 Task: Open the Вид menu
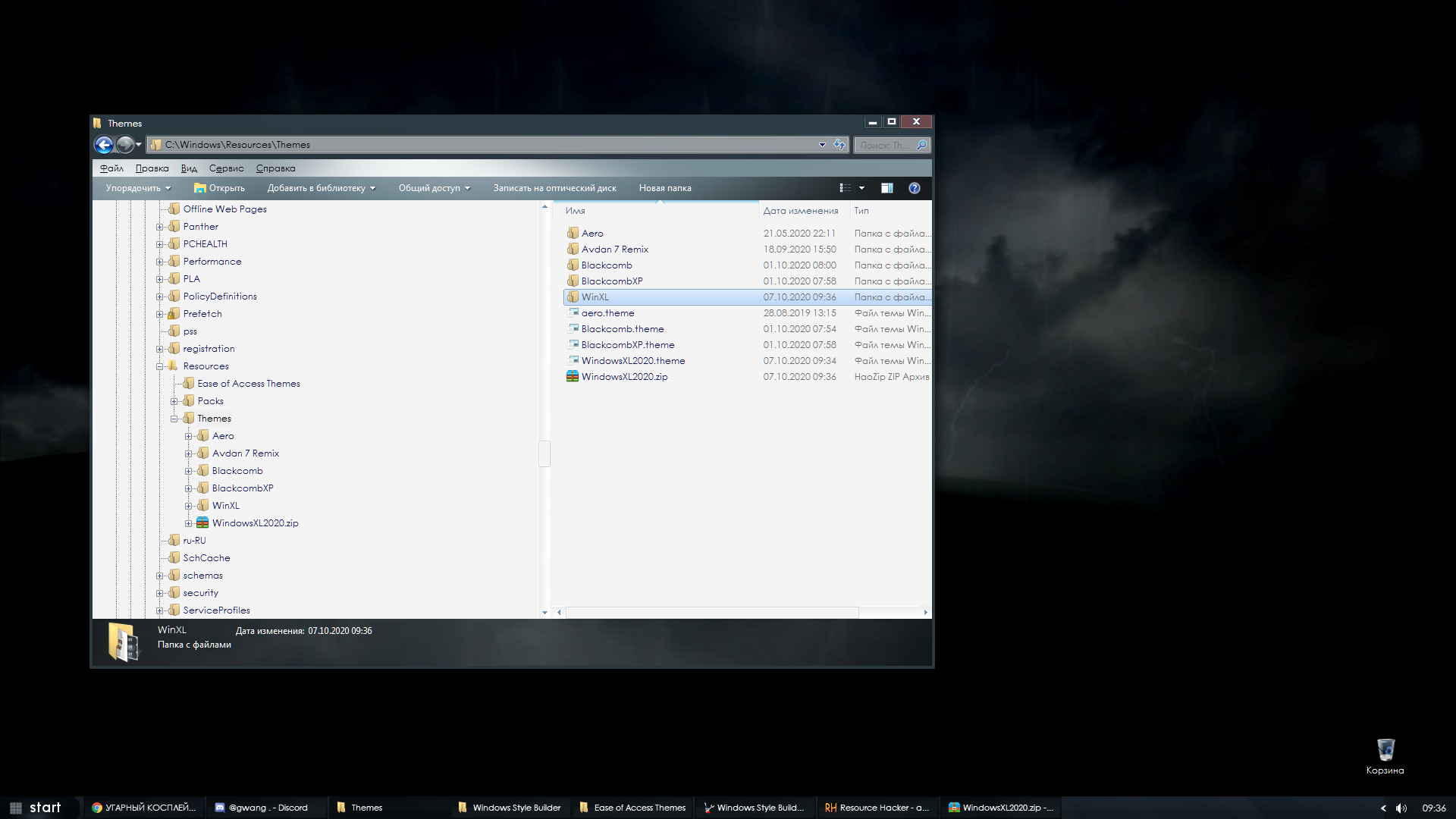(188, 168)
